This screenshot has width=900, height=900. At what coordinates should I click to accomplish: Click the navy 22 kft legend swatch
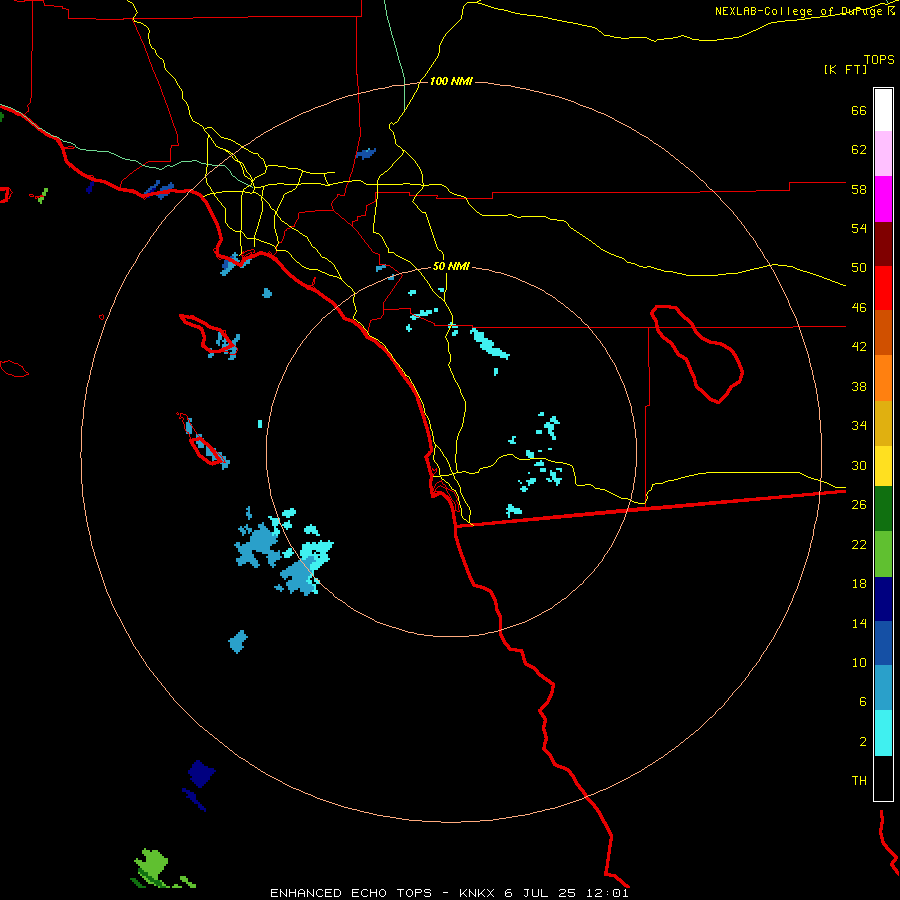coord(883,599)
